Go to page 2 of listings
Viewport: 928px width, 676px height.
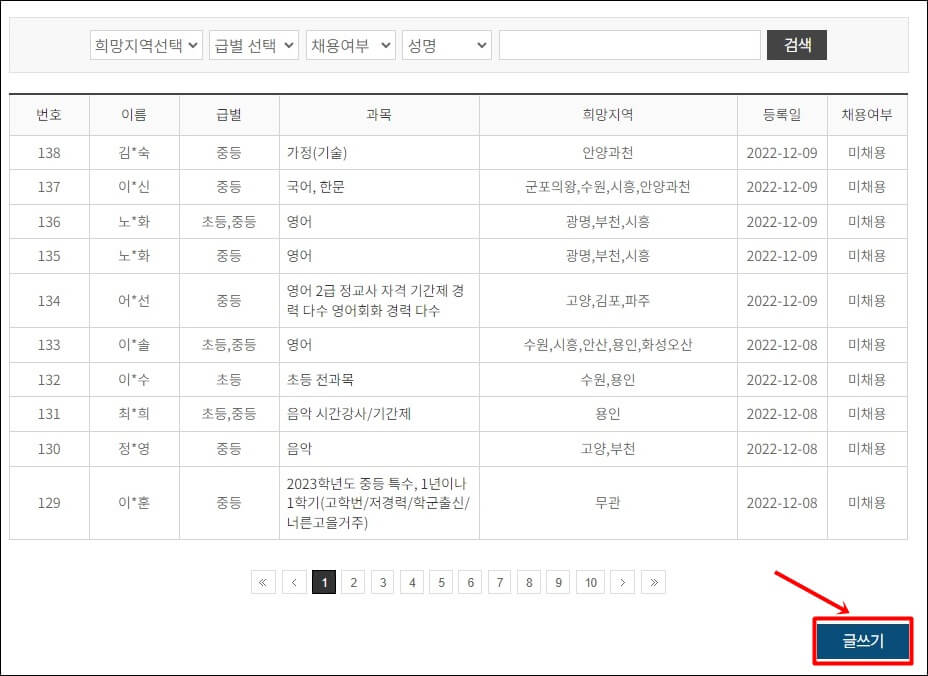pyautogui.click(x=352, y=581)
